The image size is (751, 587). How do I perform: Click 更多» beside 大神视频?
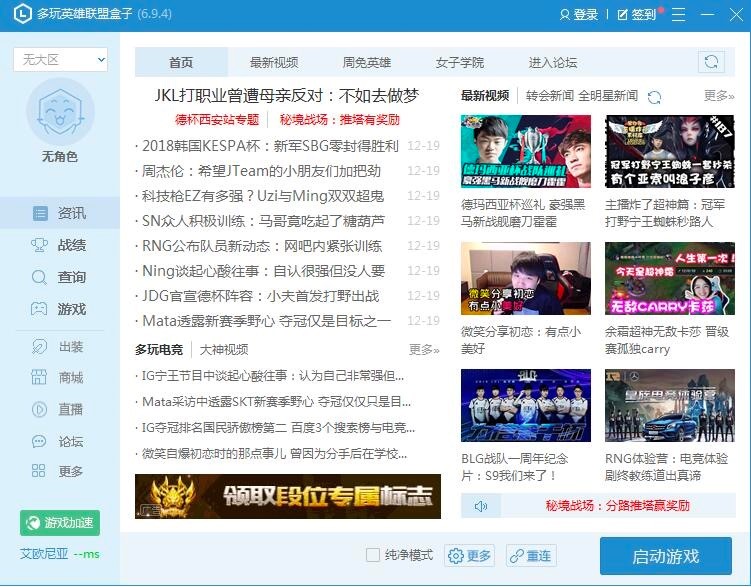[424, 350]
